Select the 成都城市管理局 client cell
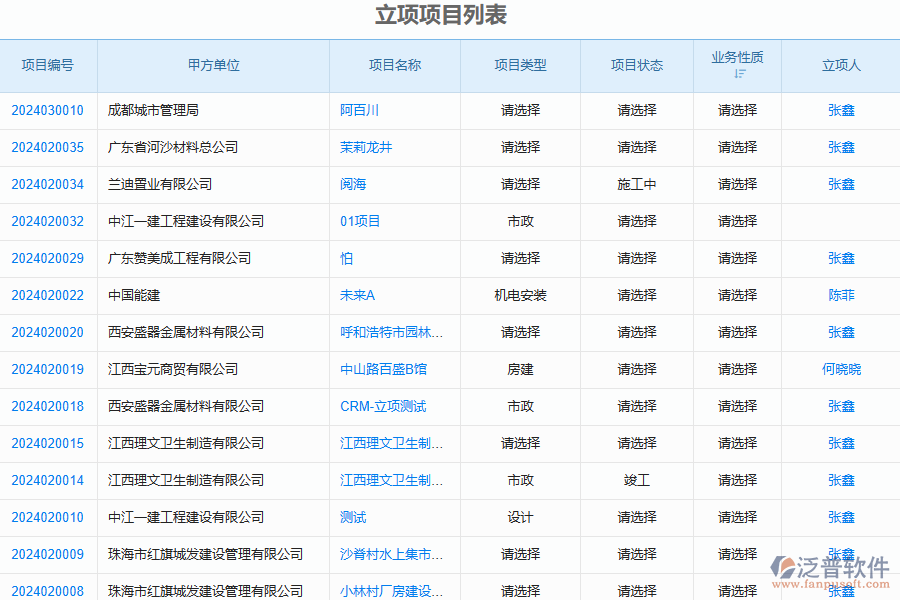This screenshot has width=900, height=600. point(153,110)
